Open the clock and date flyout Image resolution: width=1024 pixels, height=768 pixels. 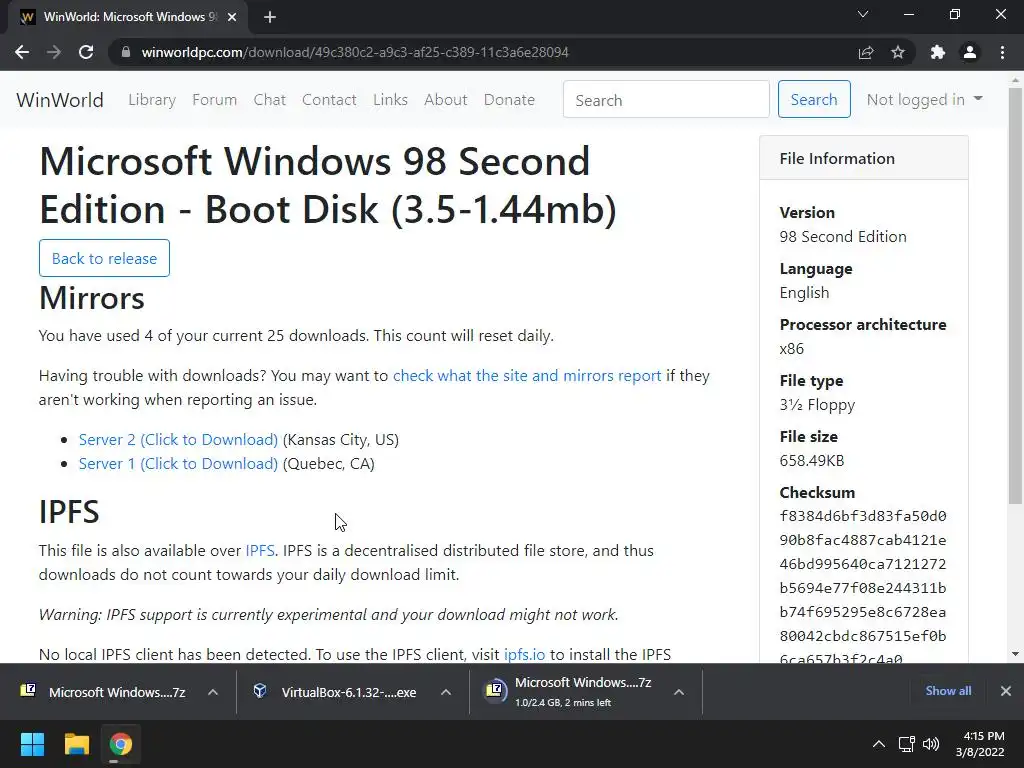[x=980, y=744]
